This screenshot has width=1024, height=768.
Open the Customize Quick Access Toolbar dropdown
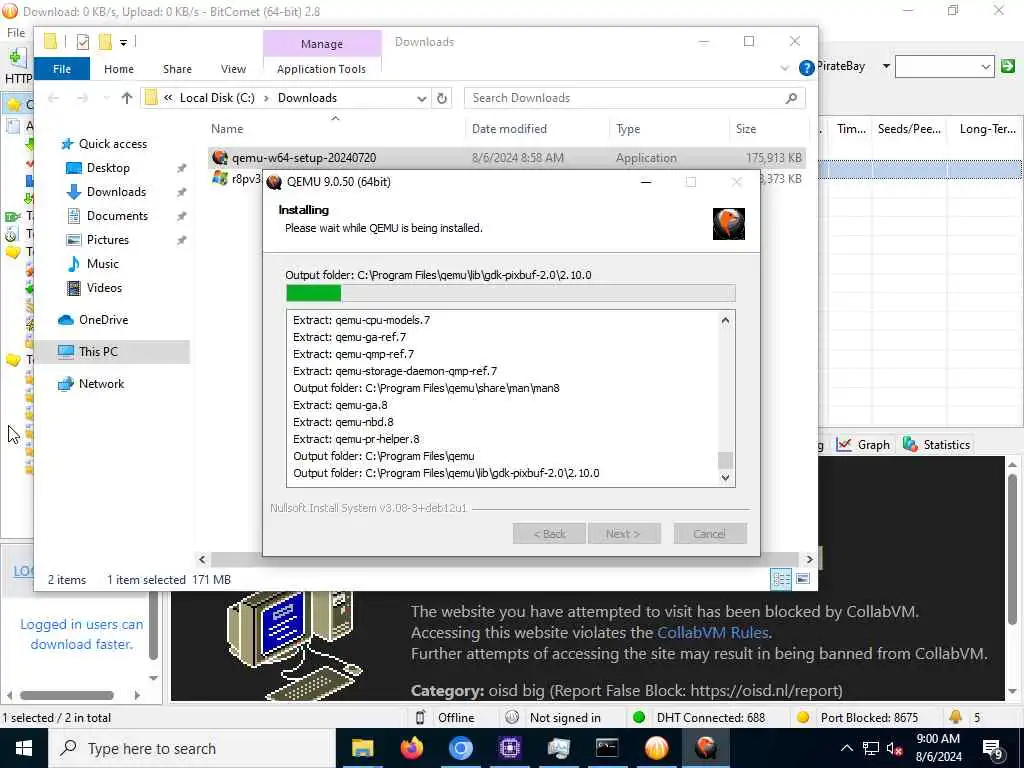coord(123,42)
